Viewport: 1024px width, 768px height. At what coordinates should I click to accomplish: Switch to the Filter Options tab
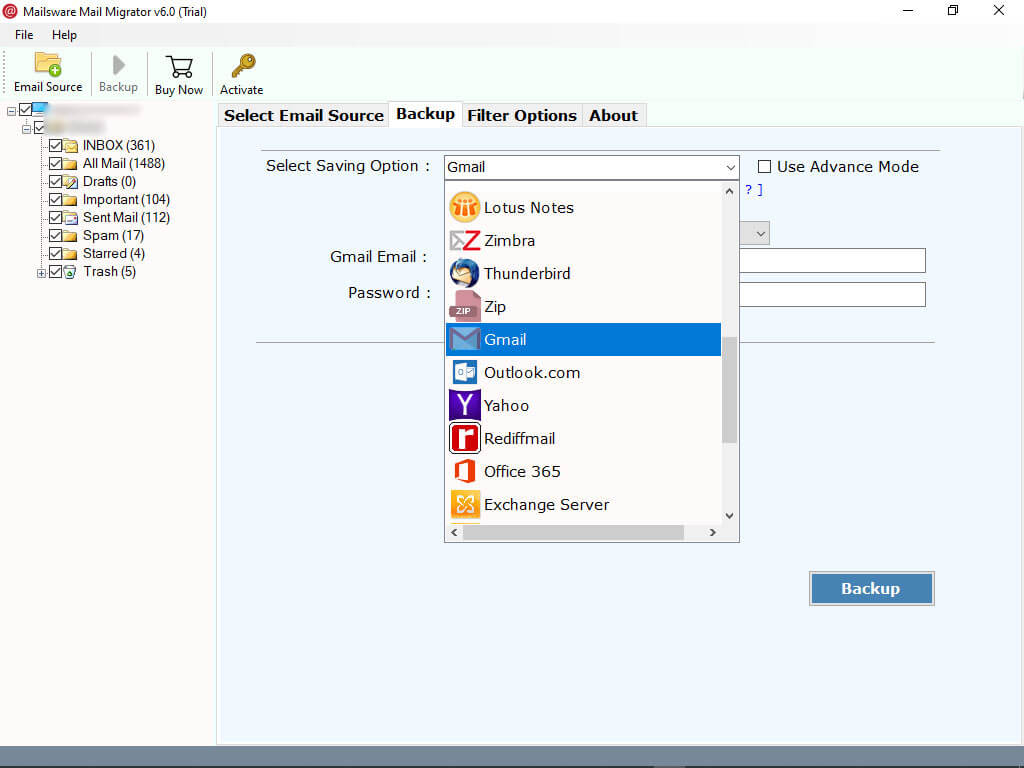pyautogui.click(x=521, y=115)
